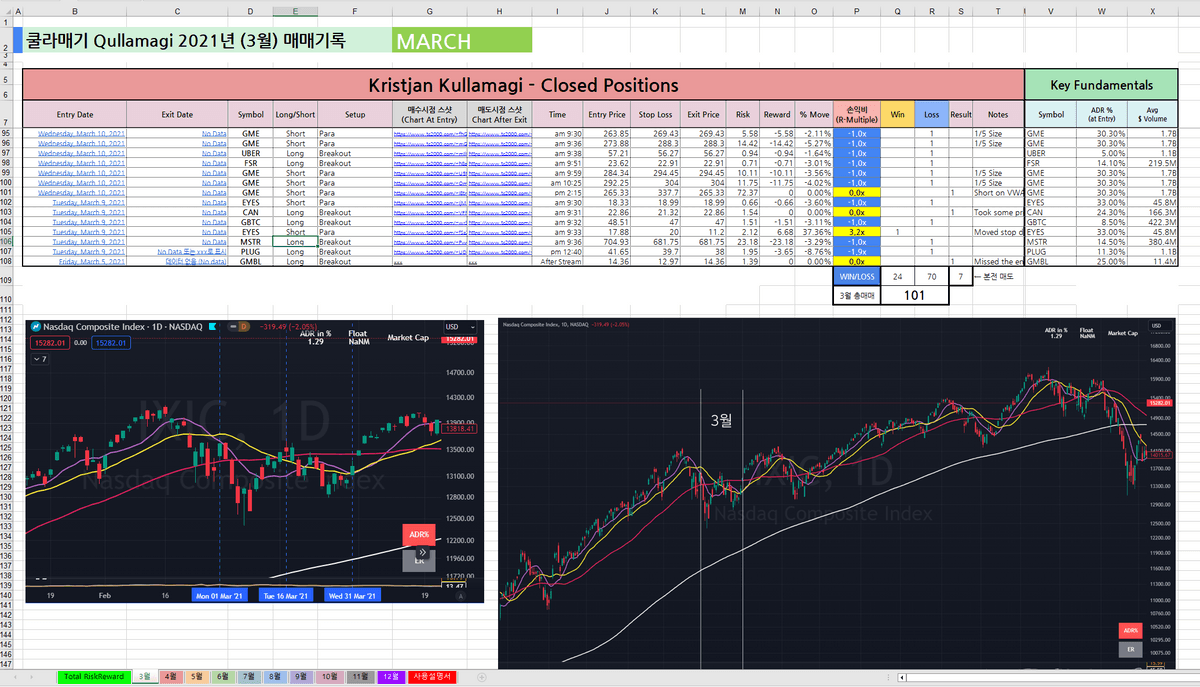Open the Wednesday, March 10 entry date link in row 95
The image size is (1200, 687).
tap(81, 133)
